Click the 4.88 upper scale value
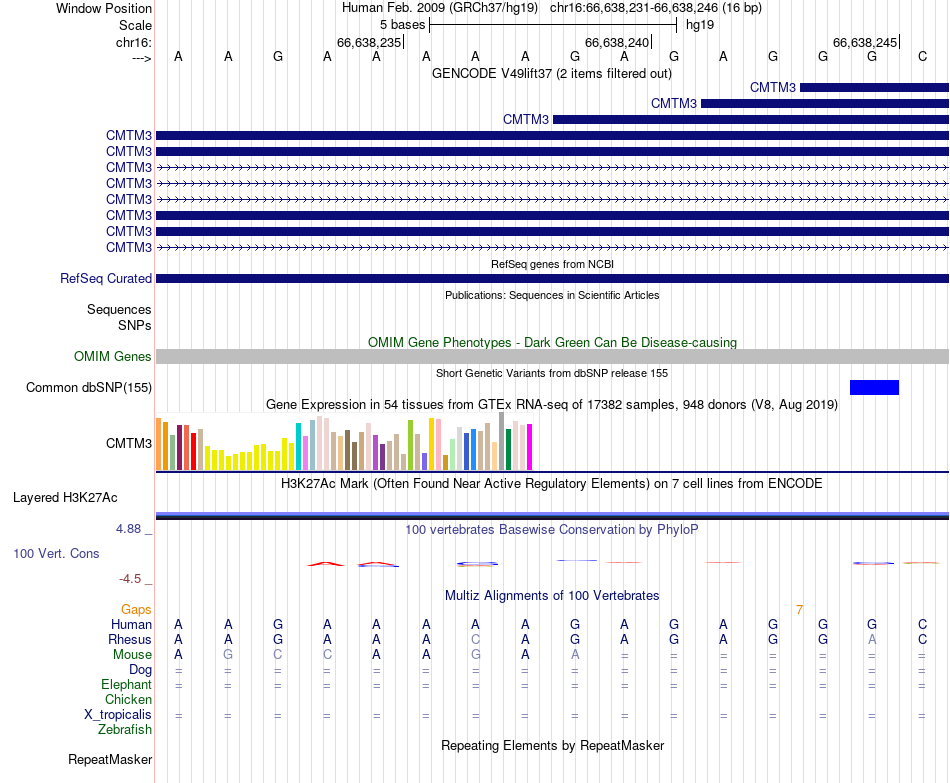The width and height of the screenshot is (950, 783). 128,529
